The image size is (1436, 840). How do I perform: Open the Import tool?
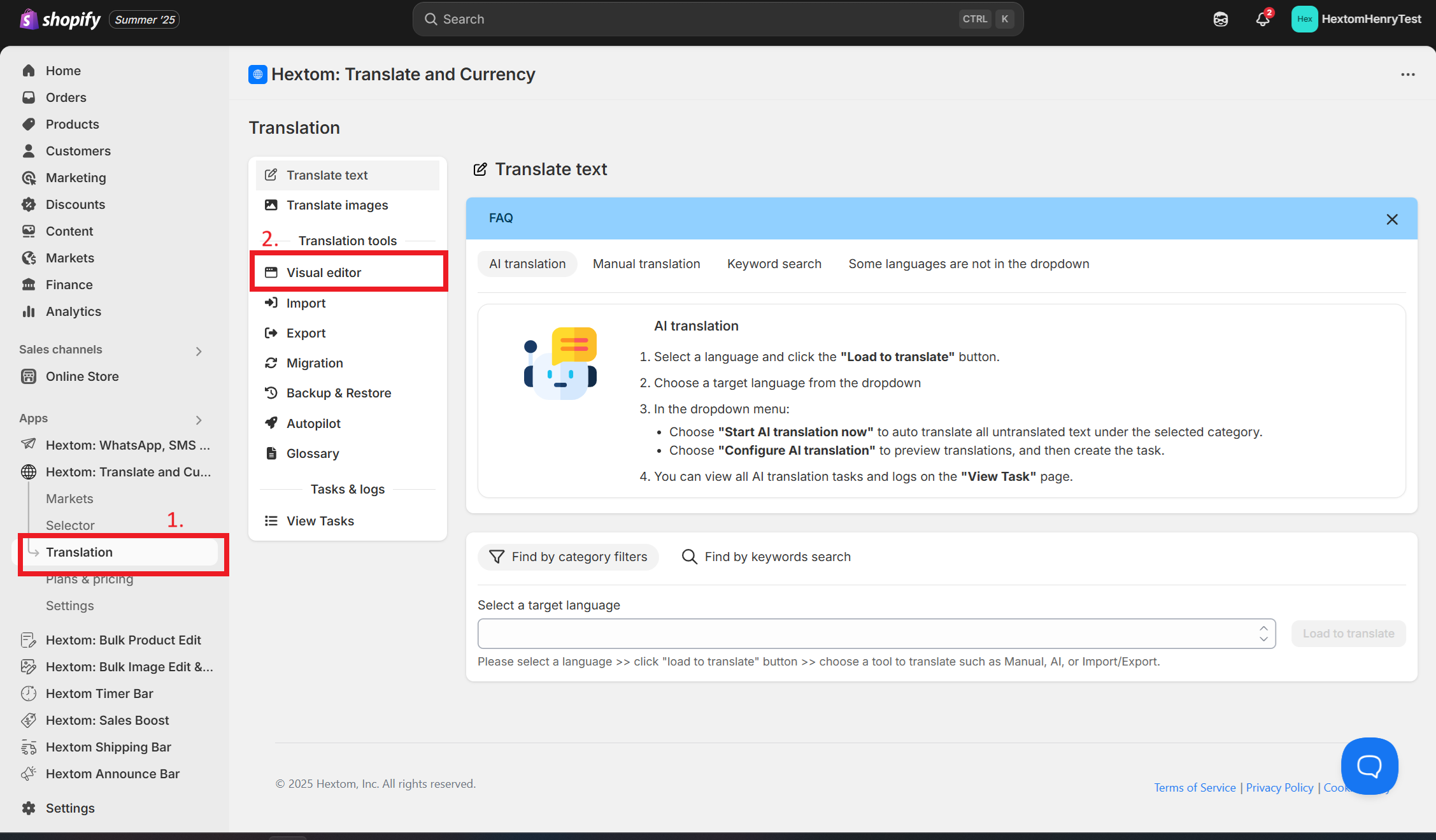pos(347,303)
